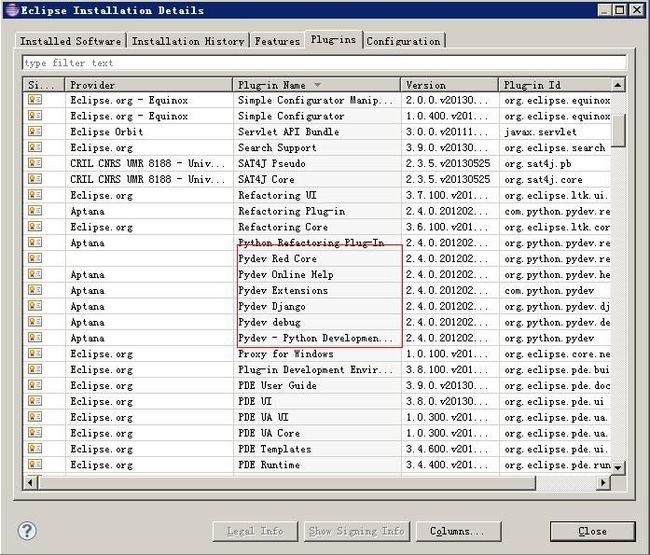This screenshot has width=650, height=555.
Task: Click signed icon in Pydev Red Core row
Action: 35,258
